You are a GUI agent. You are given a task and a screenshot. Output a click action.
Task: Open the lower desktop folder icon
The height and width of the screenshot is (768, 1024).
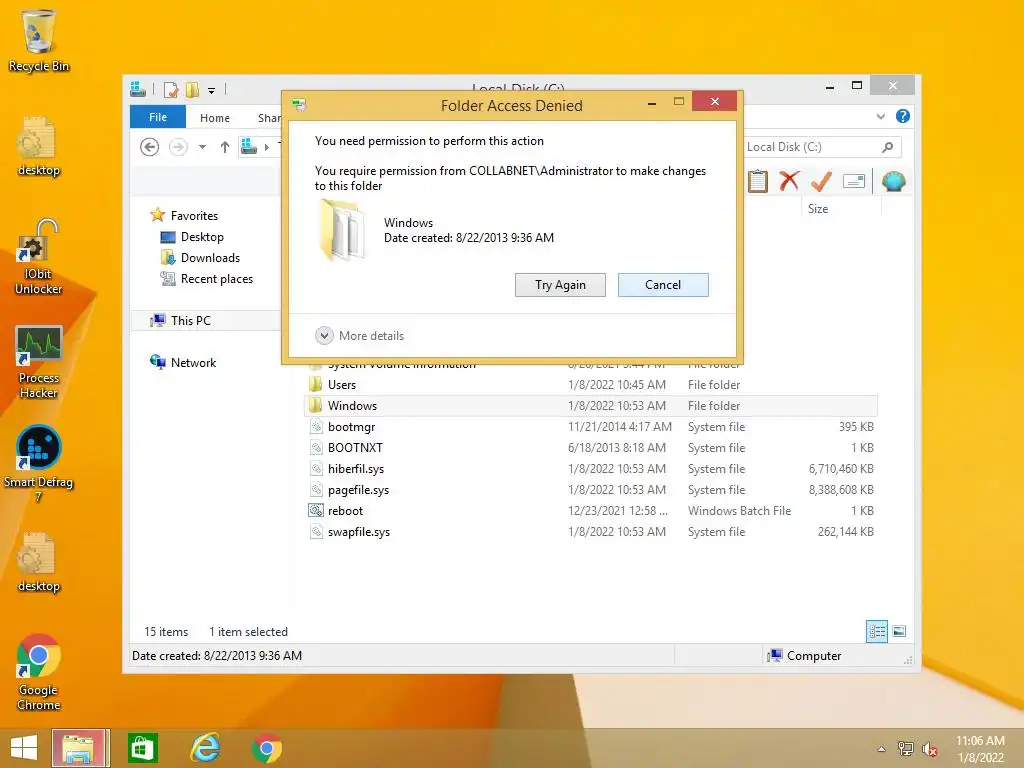(x=38, y=563)
